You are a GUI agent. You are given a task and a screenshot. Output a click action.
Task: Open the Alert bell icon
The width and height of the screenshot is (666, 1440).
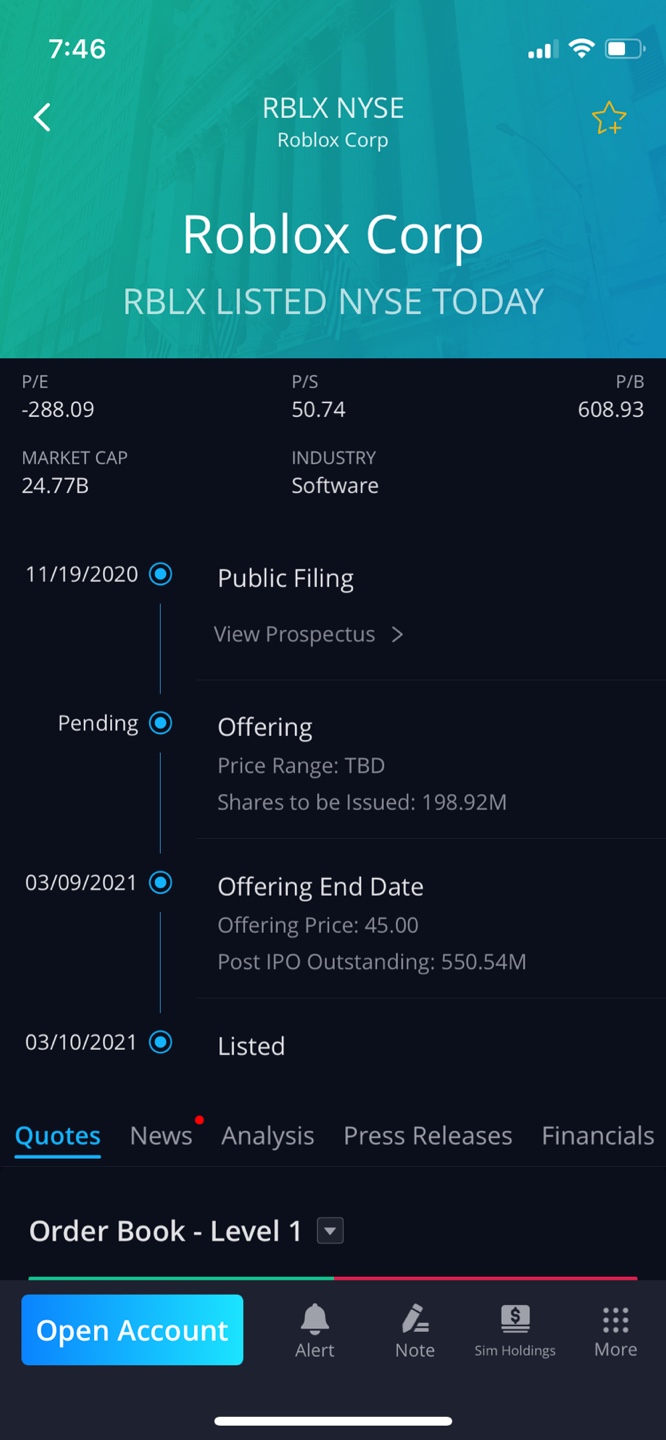[315, 1320]
